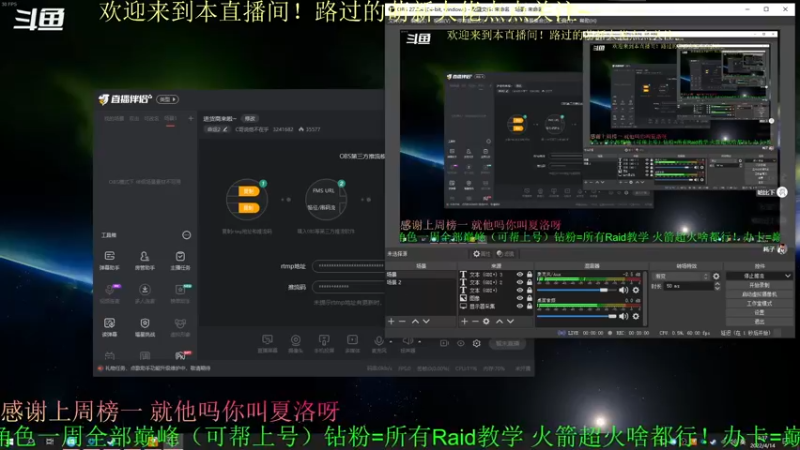Open the shield icon tool in toolbox

pos(145,327)
